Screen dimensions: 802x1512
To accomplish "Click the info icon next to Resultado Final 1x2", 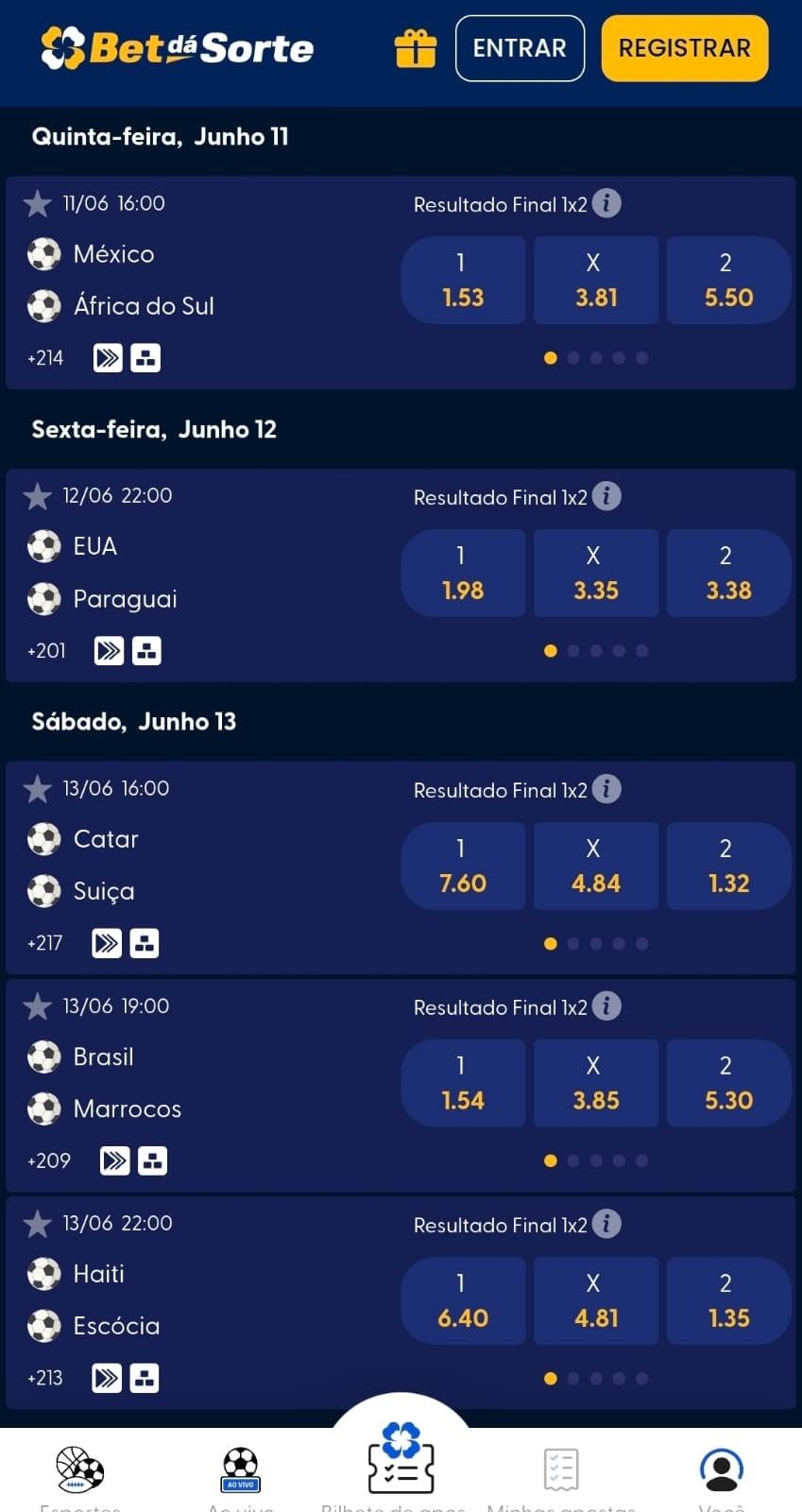I will tap(606, 204).
